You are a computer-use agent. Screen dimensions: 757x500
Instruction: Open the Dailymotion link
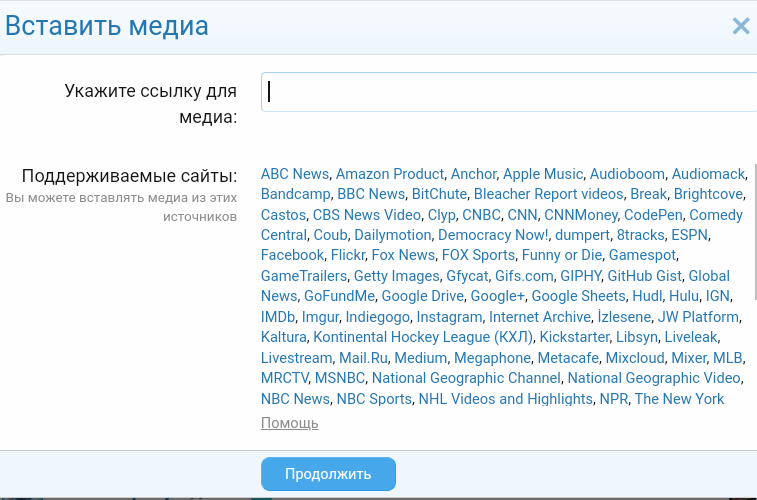392,235
